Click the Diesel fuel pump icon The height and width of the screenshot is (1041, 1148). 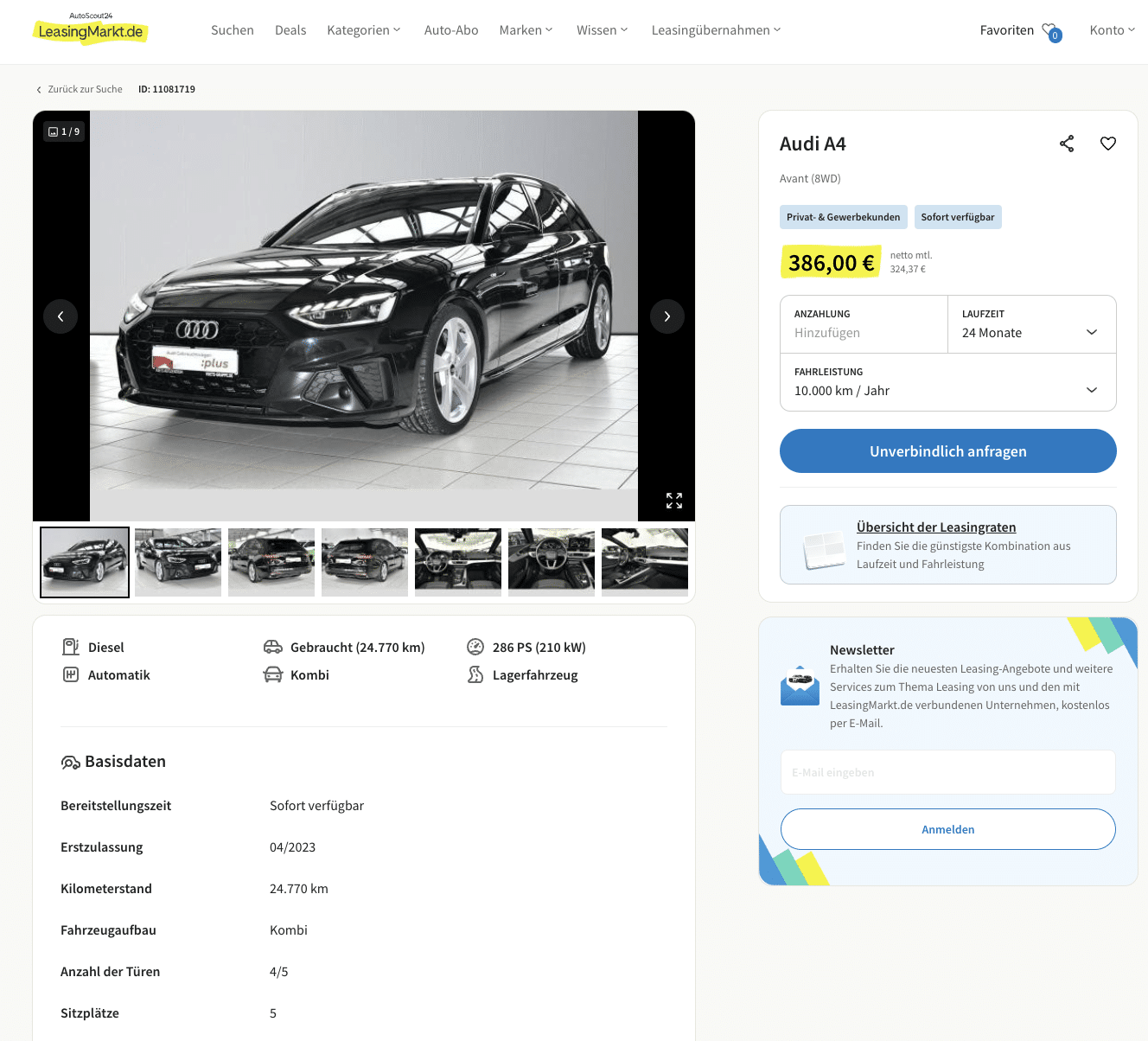tap(71, 647)
